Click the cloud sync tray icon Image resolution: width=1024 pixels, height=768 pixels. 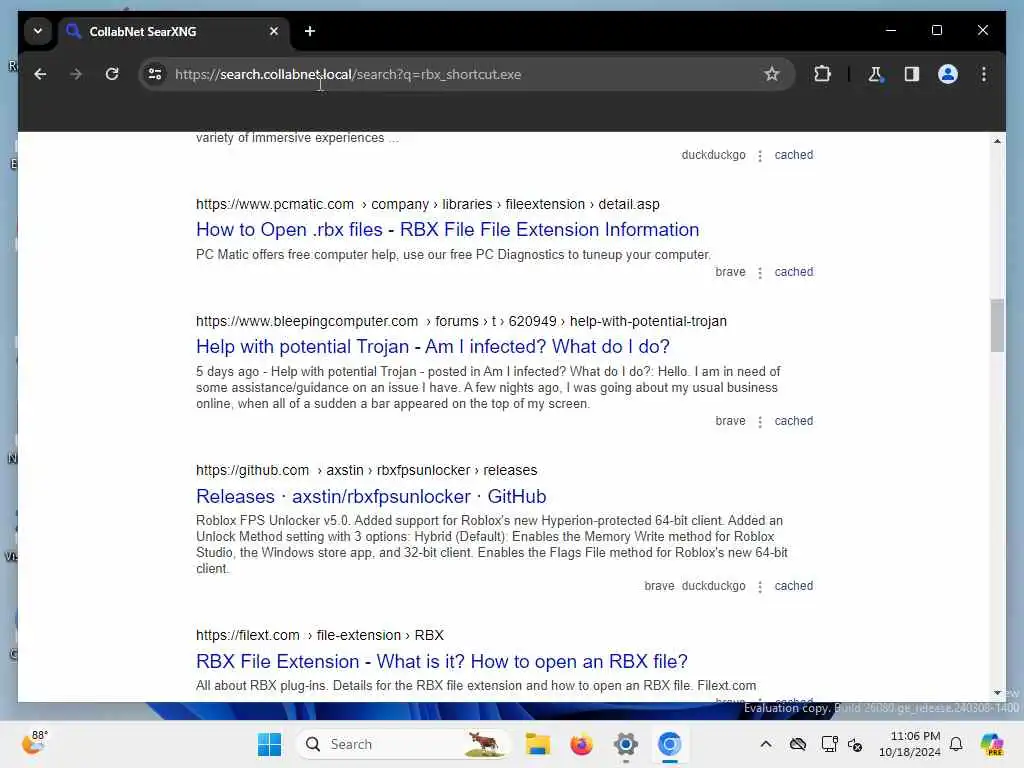[x=797, y=744]
